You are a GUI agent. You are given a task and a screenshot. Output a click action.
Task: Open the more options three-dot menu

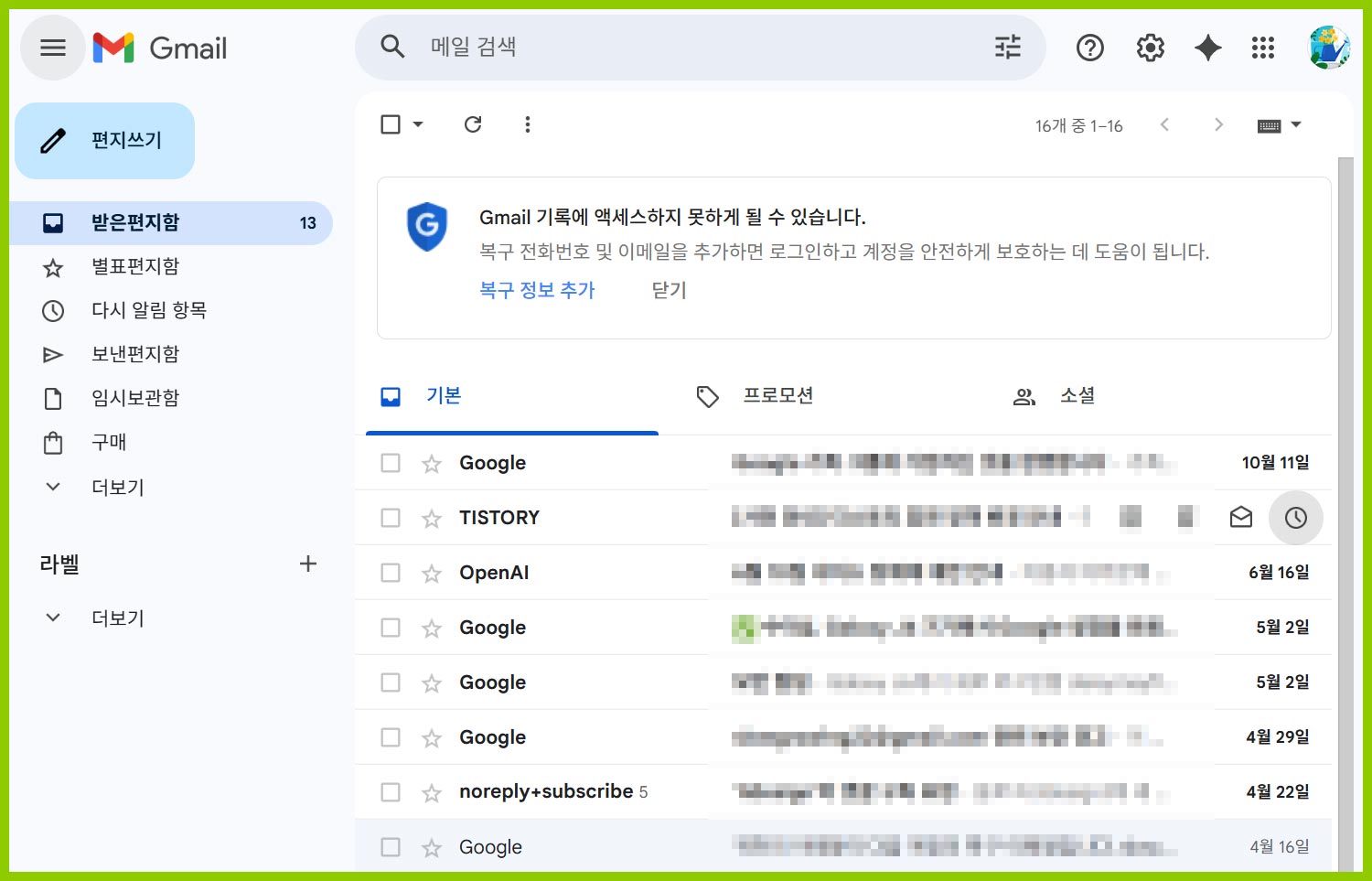coord(528,124)
